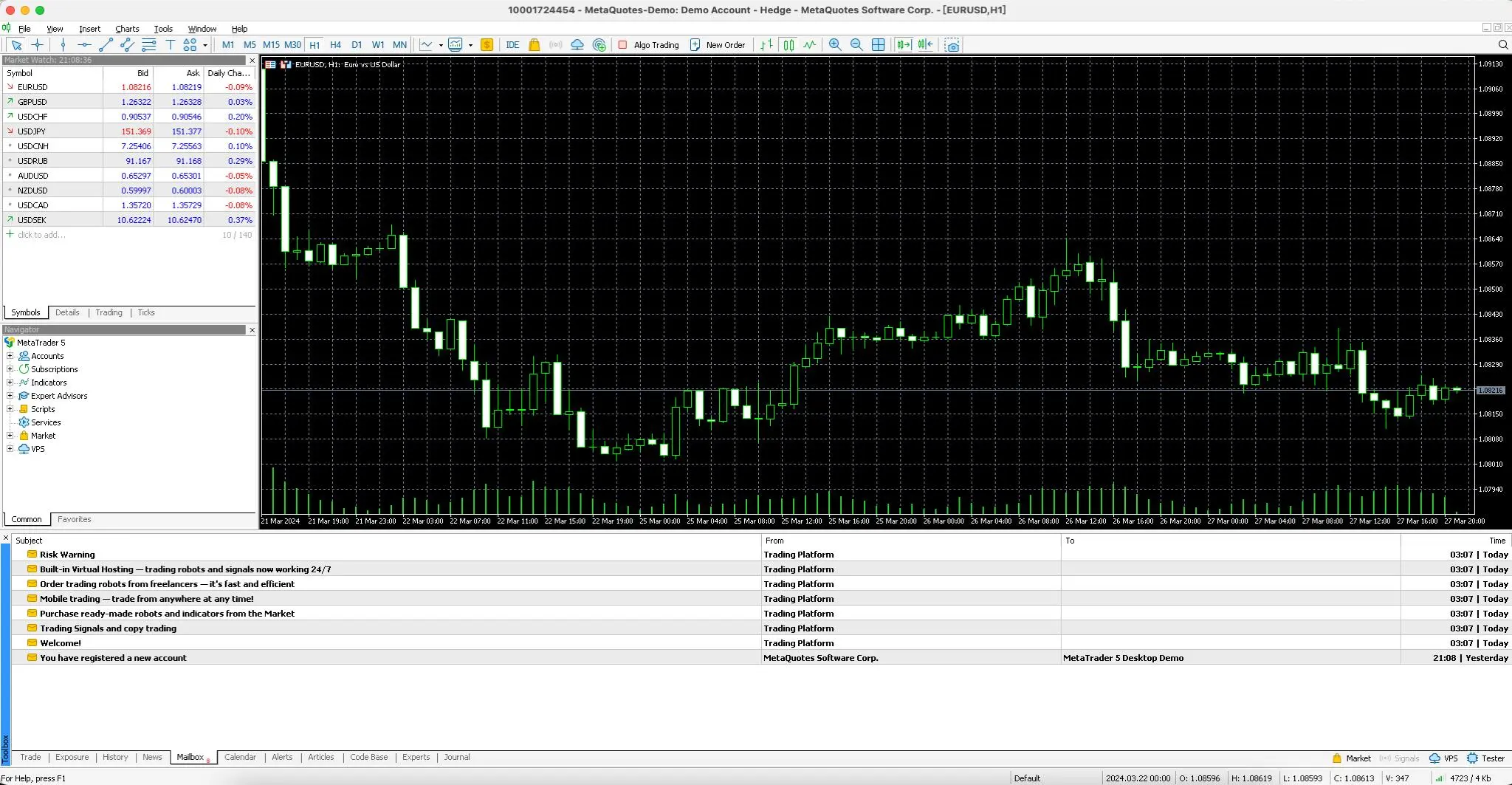The height and width of the screenshot is (785, 1512).
Task: Select the EURUSD row in Market Watch
Action: [129, 87]
